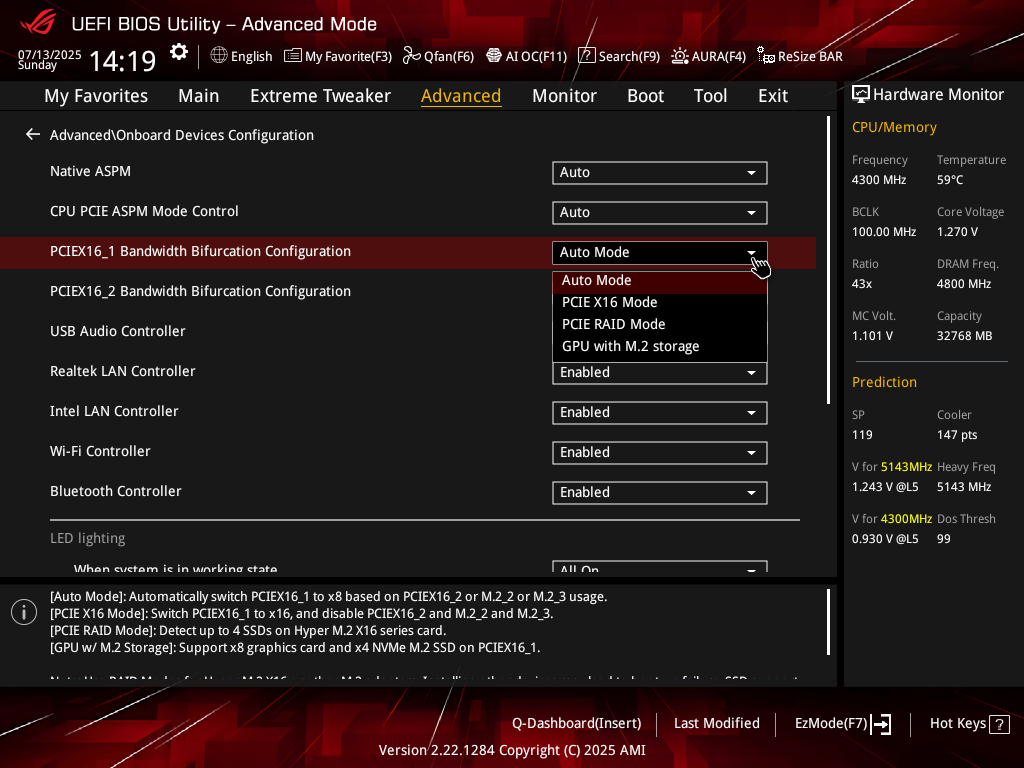Open CPU PCIE ASPM Mode Control dropdown
This screenshot has height=768, width=1024.
pyautogui.click(x=660, y=213)
